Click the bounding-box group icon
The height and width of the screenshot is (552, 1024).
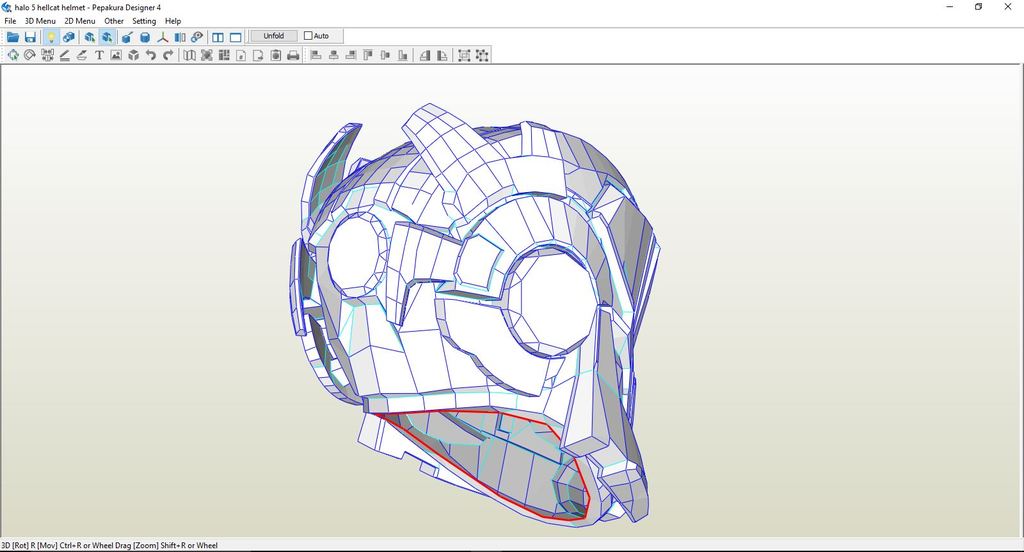[x=464, y=56]
